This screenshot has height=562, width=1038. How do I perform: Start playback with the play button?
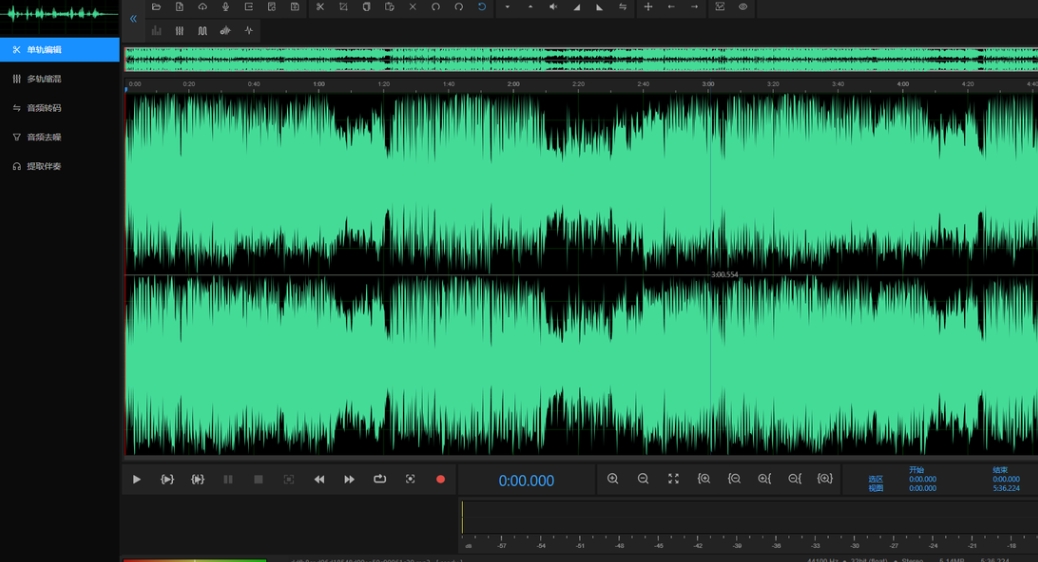click(x=136, y=479)
